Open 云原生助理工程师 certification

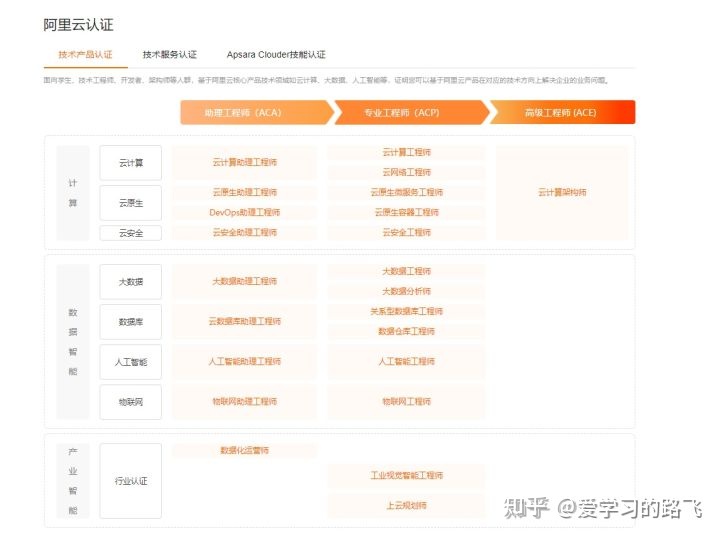245,192
